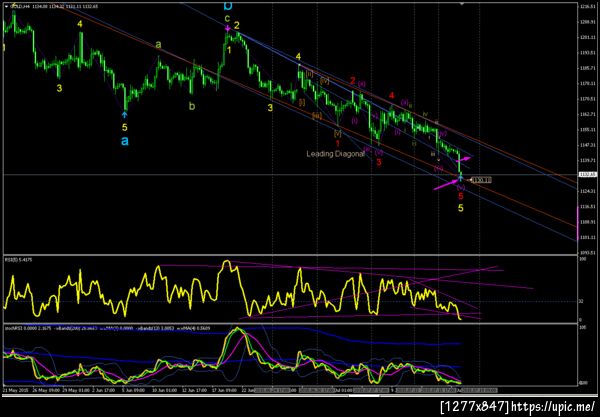Click the blue up arrow on the latest candle low
The image size is (600, 417).
pos(461,178)
